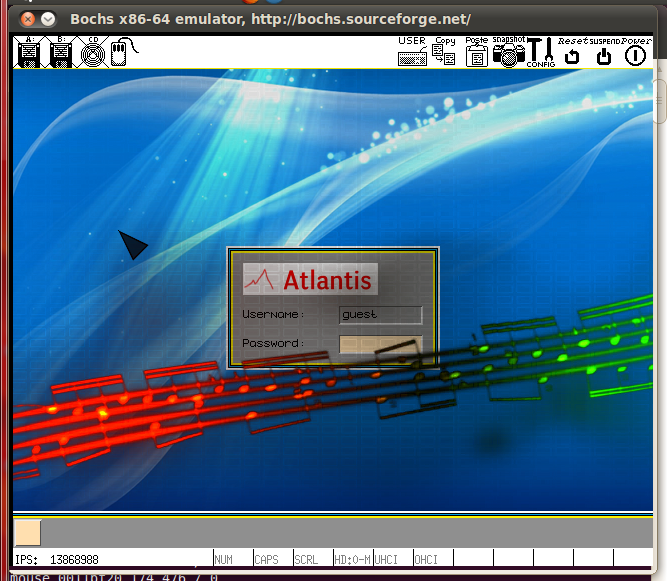Click the USER keyboard shortcut icon
Screen dimensions: 667x581
coord(412,51)
